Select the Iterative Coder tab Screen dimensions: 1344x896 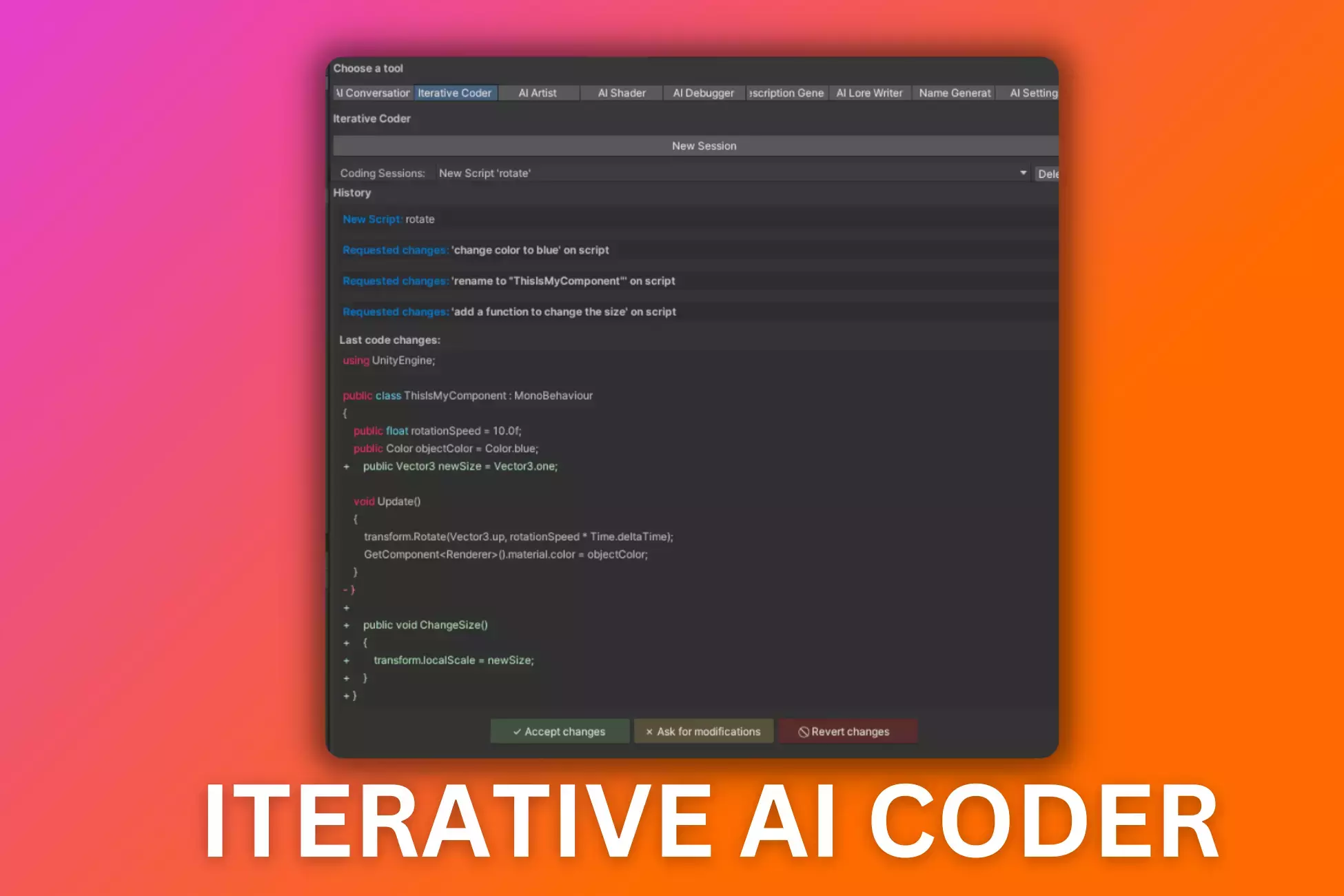tap(455, 93)
